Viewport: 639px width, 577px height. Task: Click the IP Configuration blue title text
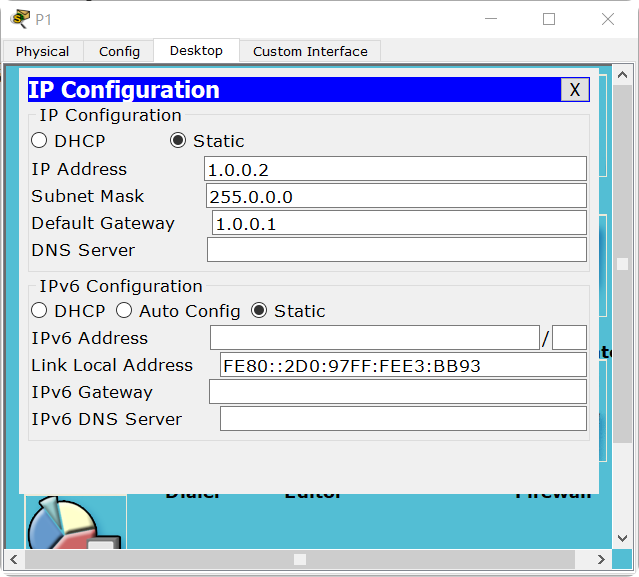(x=124, y=90)
